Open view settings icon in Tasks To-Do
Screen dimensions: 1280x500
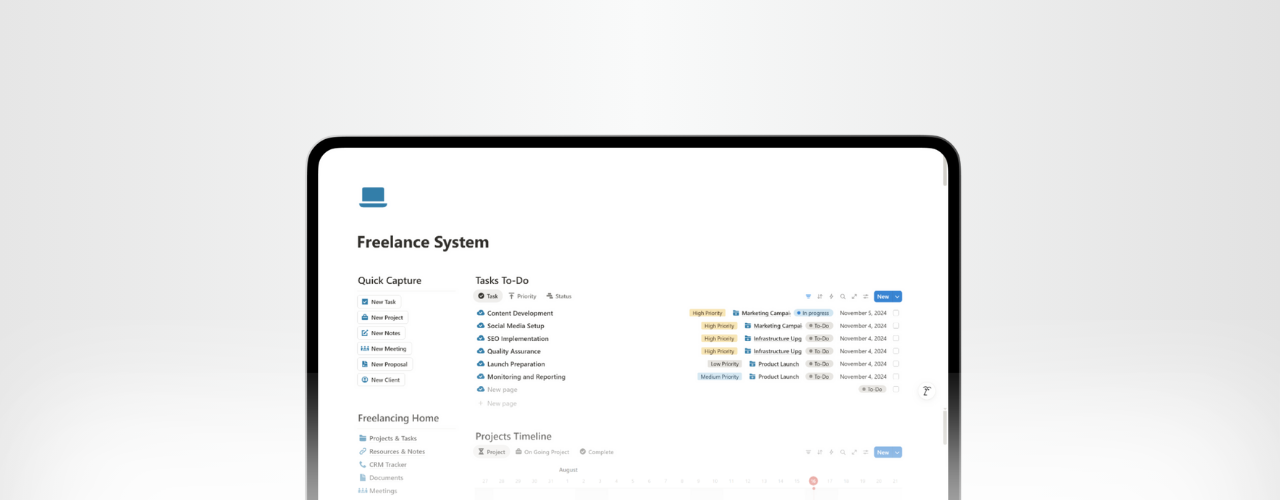click(x=865, y=296)
